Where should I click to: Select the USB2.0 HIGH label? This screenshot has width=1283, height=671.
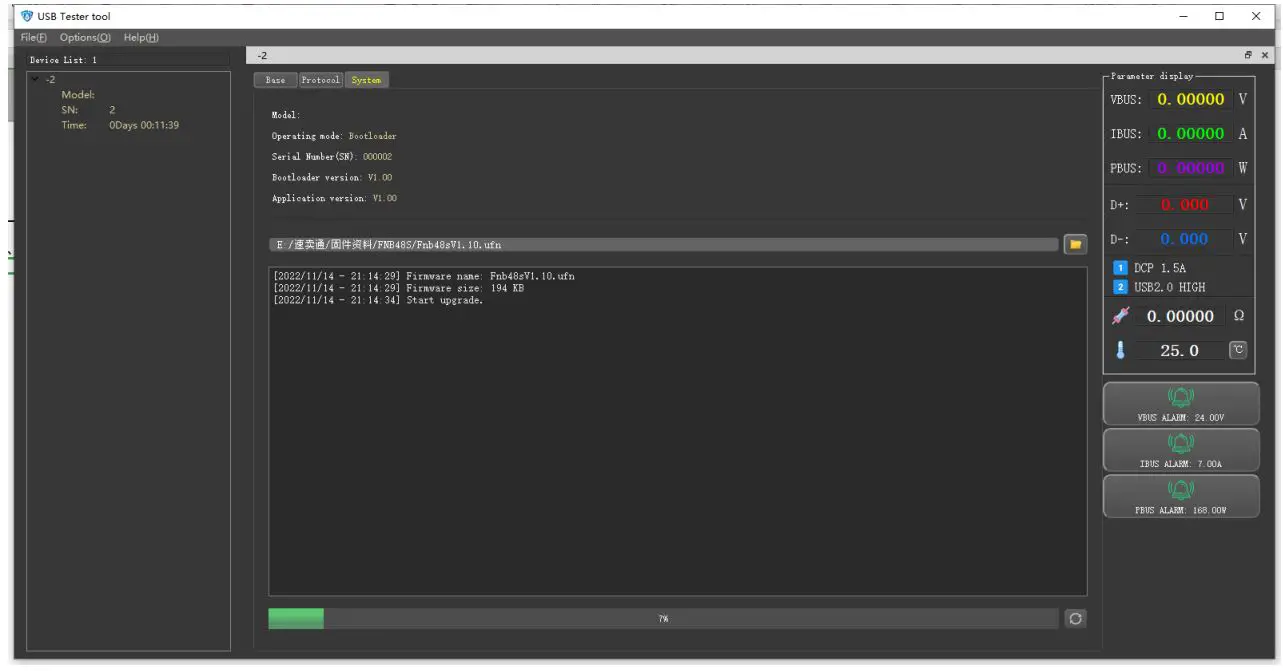tap(1169, 287)
